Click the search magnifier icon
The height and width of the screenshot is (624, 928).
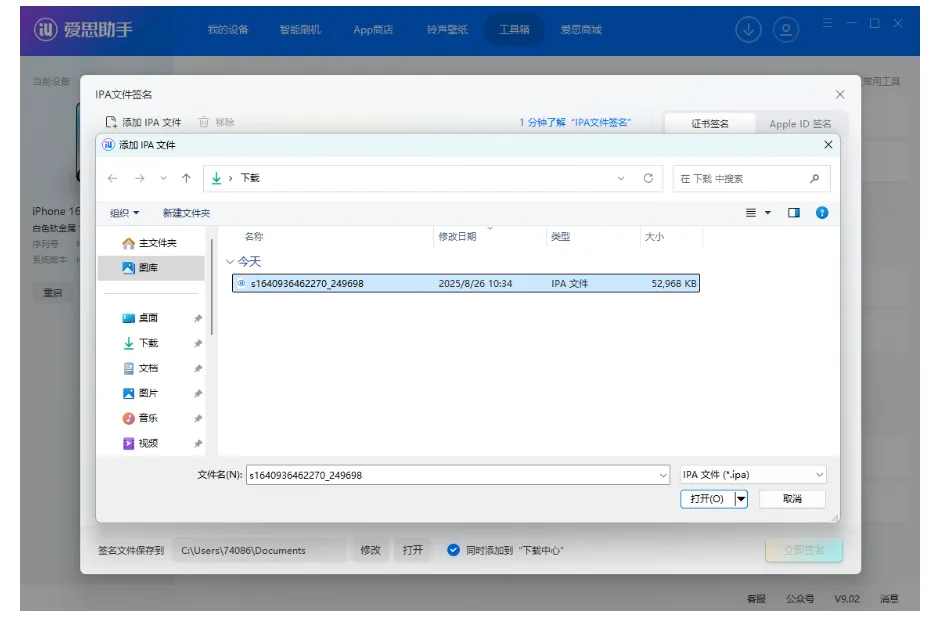815,178
